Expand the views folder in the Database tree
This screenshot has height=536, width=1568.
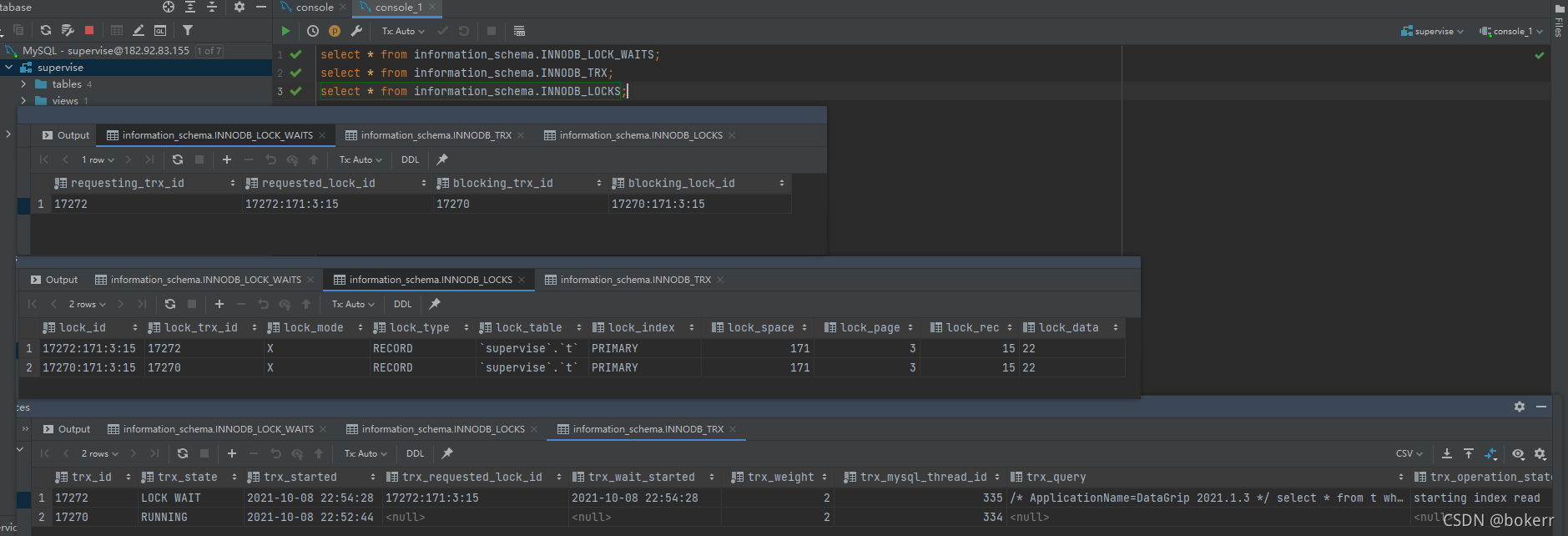[x=23, y=100]
